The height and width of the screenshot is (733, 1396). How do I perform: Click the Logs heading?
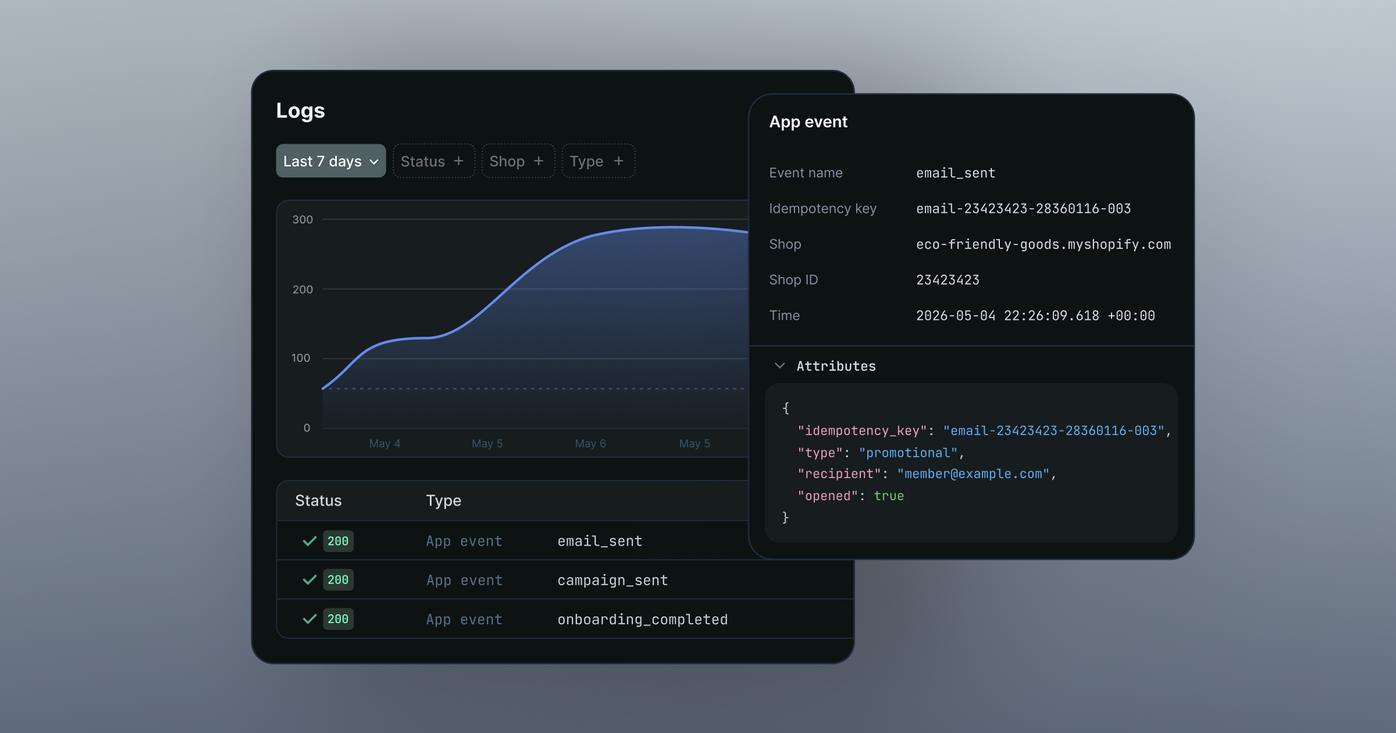[x=300, y=111]
